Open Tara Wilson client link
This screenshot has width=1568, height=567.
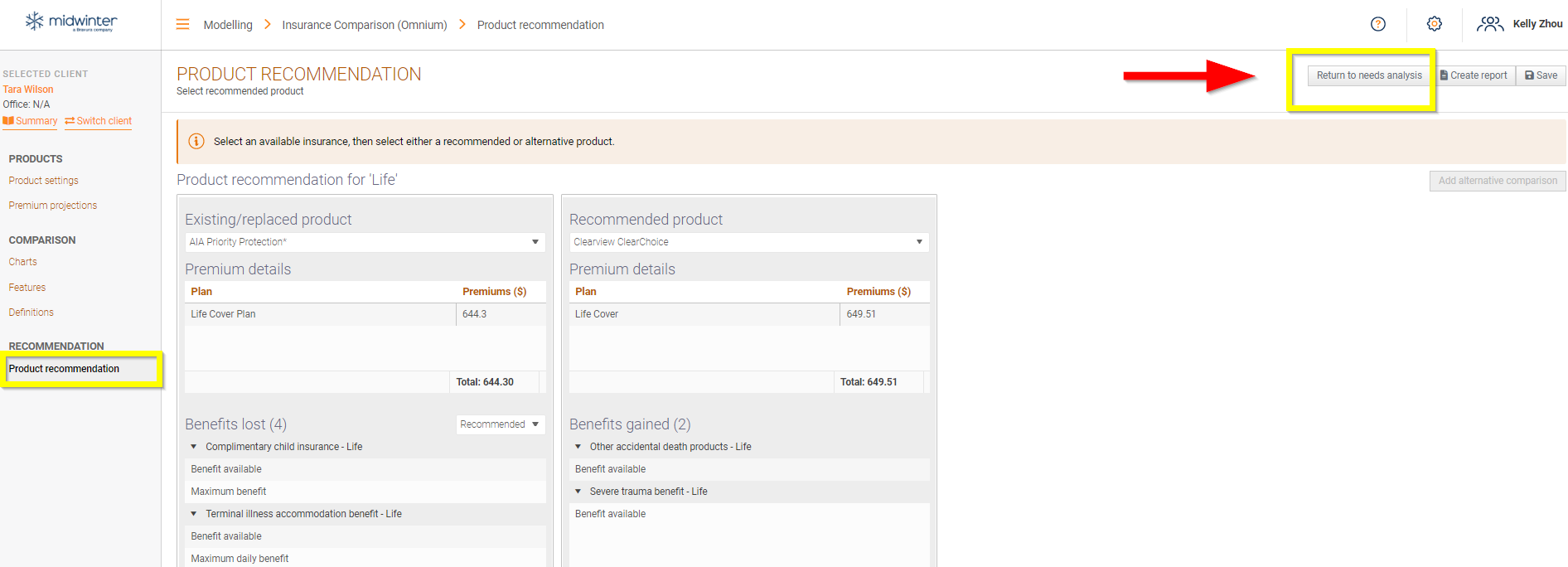pyautogui.click(x=28, y=90)
